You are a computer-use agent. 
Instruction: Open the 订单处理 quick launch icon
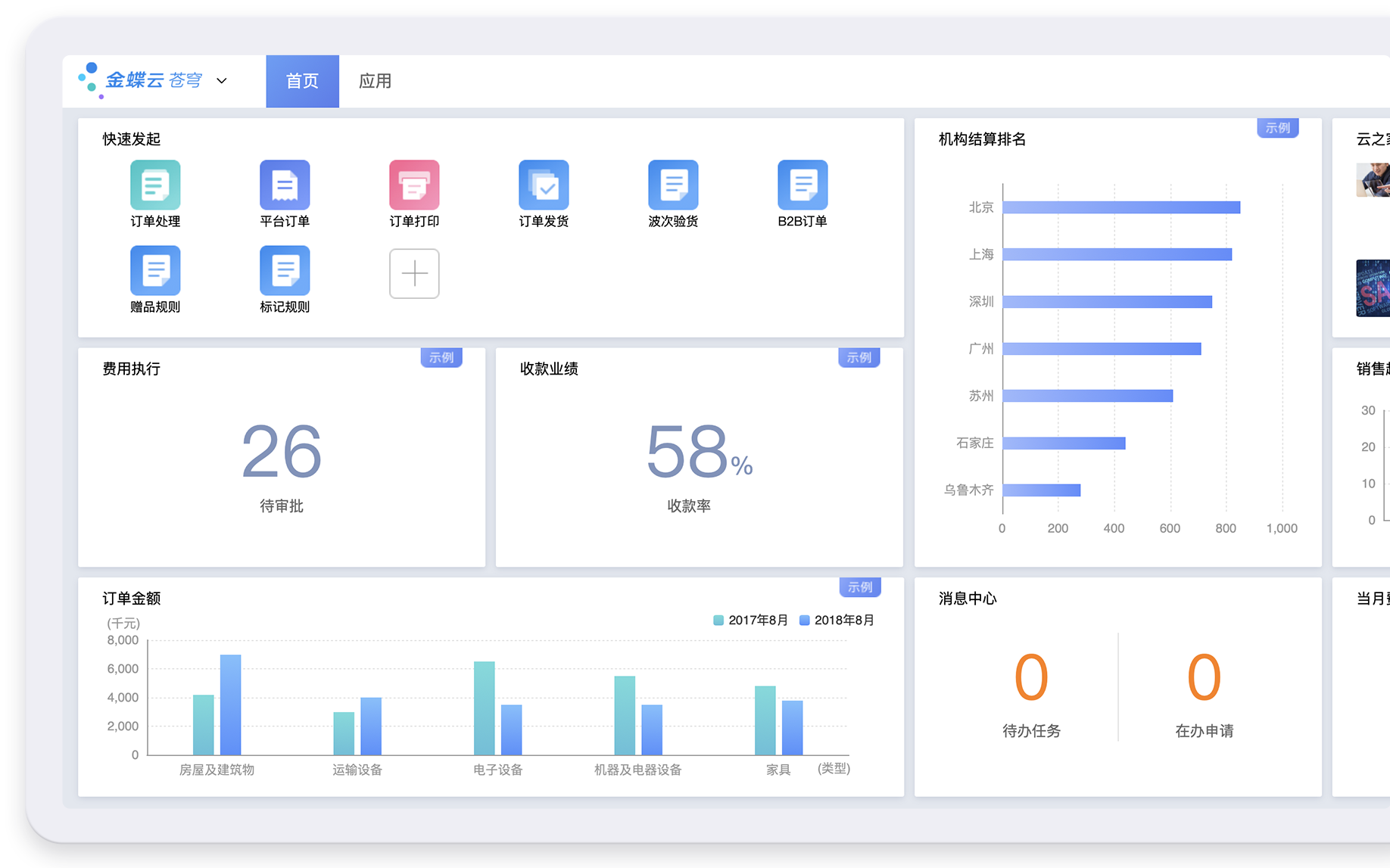[155, 185]
